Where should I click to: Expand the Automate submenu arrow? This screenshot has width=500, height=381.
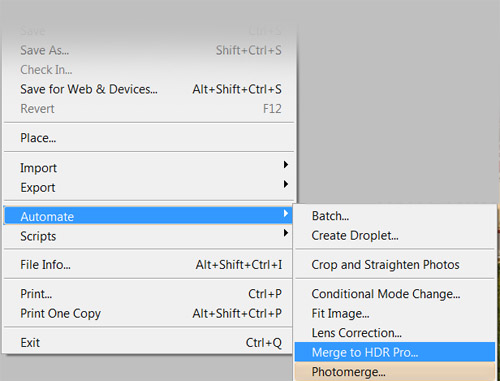click(x=285, y=214)
